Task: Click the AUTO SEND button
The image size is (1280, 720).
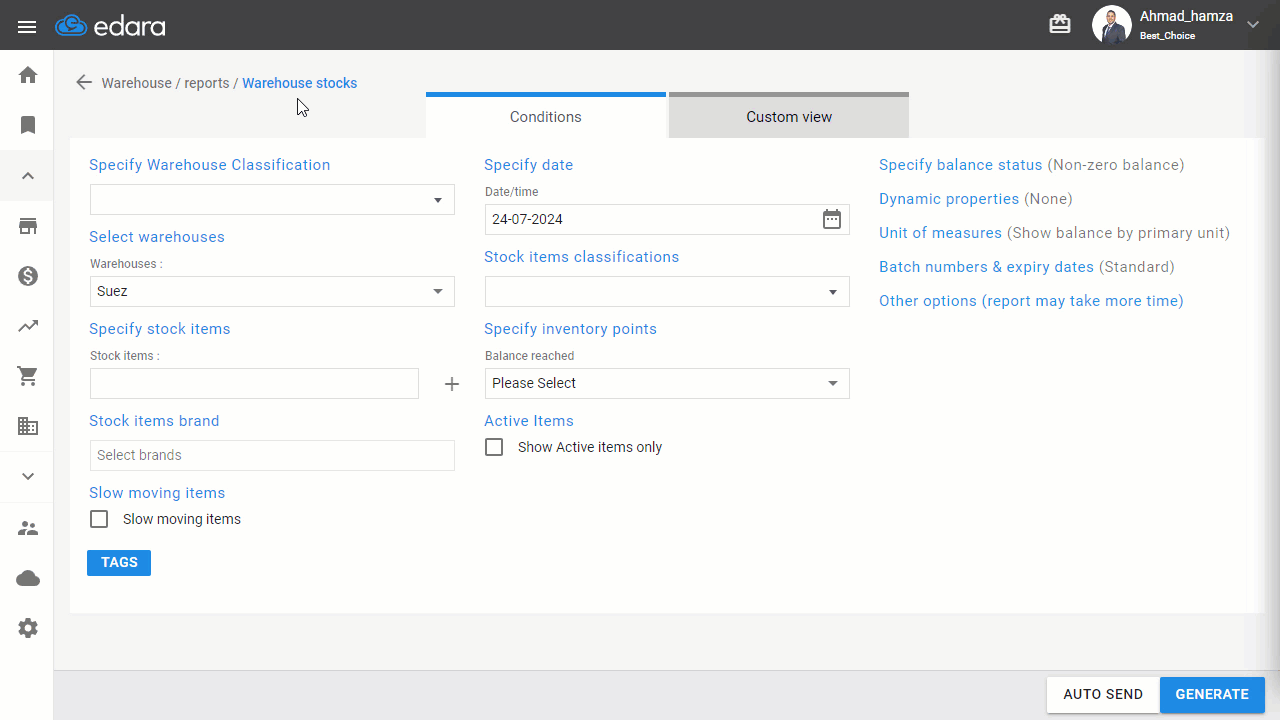Action: [x=1103, y=695]
